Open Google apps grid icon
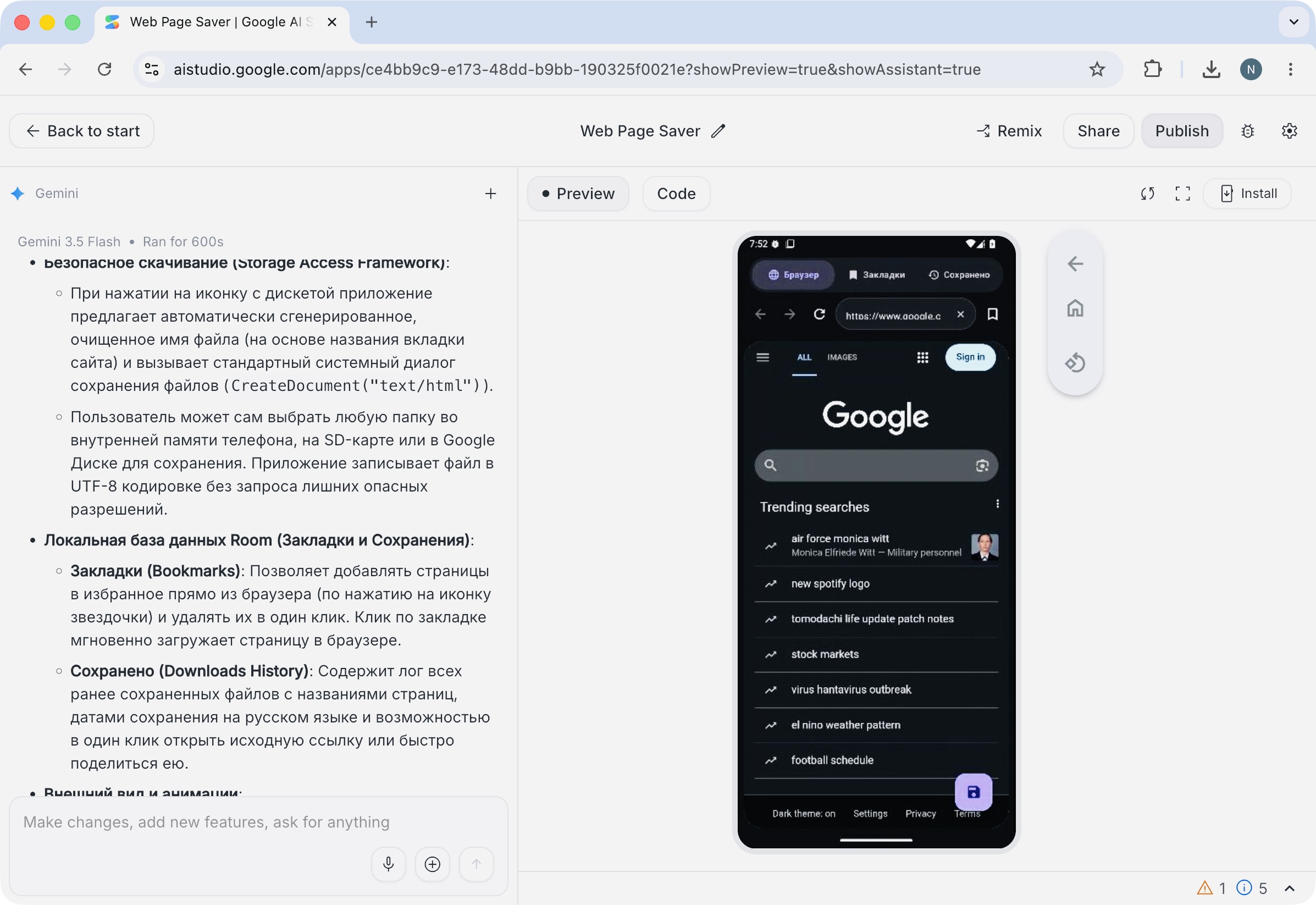 pos(922,357)
